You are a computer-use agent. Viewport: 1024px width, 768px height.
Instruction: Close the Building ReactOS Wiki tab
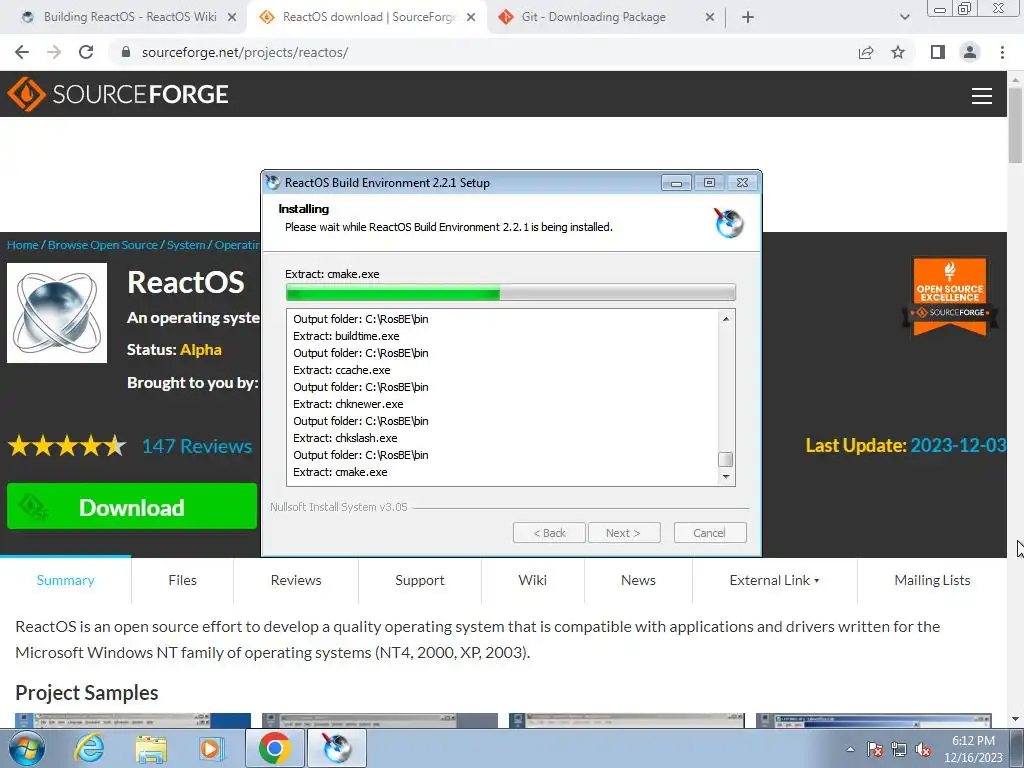point(232,18)
